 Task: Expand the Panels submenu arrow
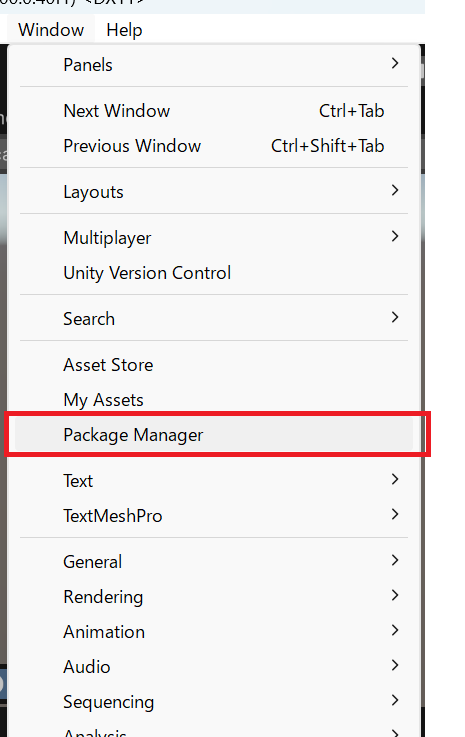[395, 63]
